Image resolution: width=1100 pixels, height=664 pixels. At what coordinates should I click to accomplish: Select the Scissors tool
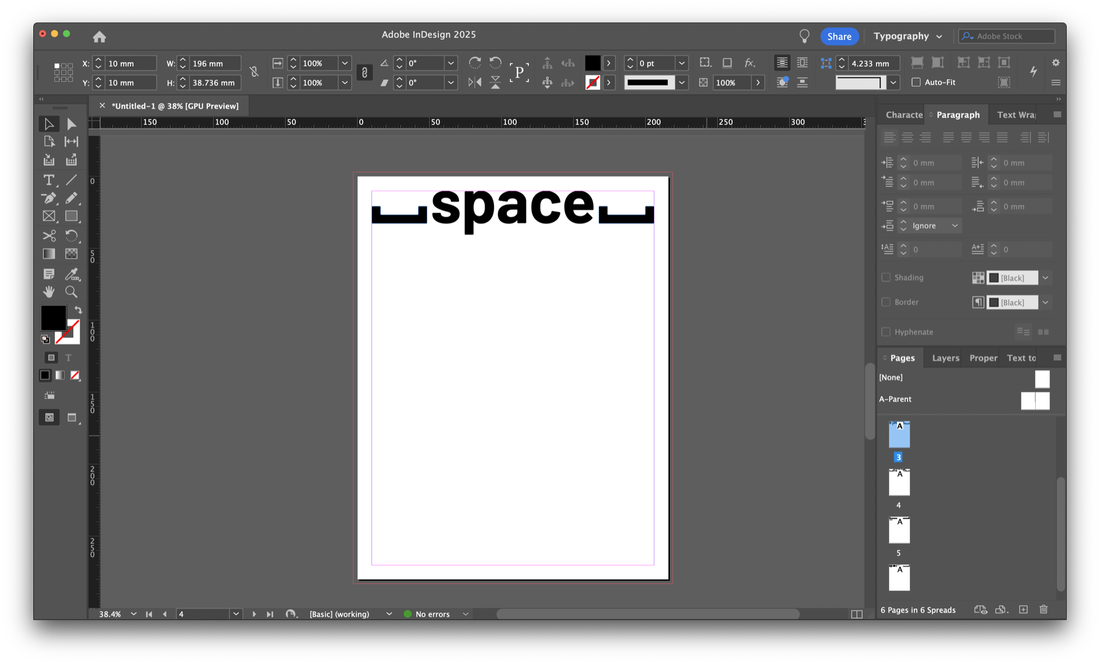(48, 236)
